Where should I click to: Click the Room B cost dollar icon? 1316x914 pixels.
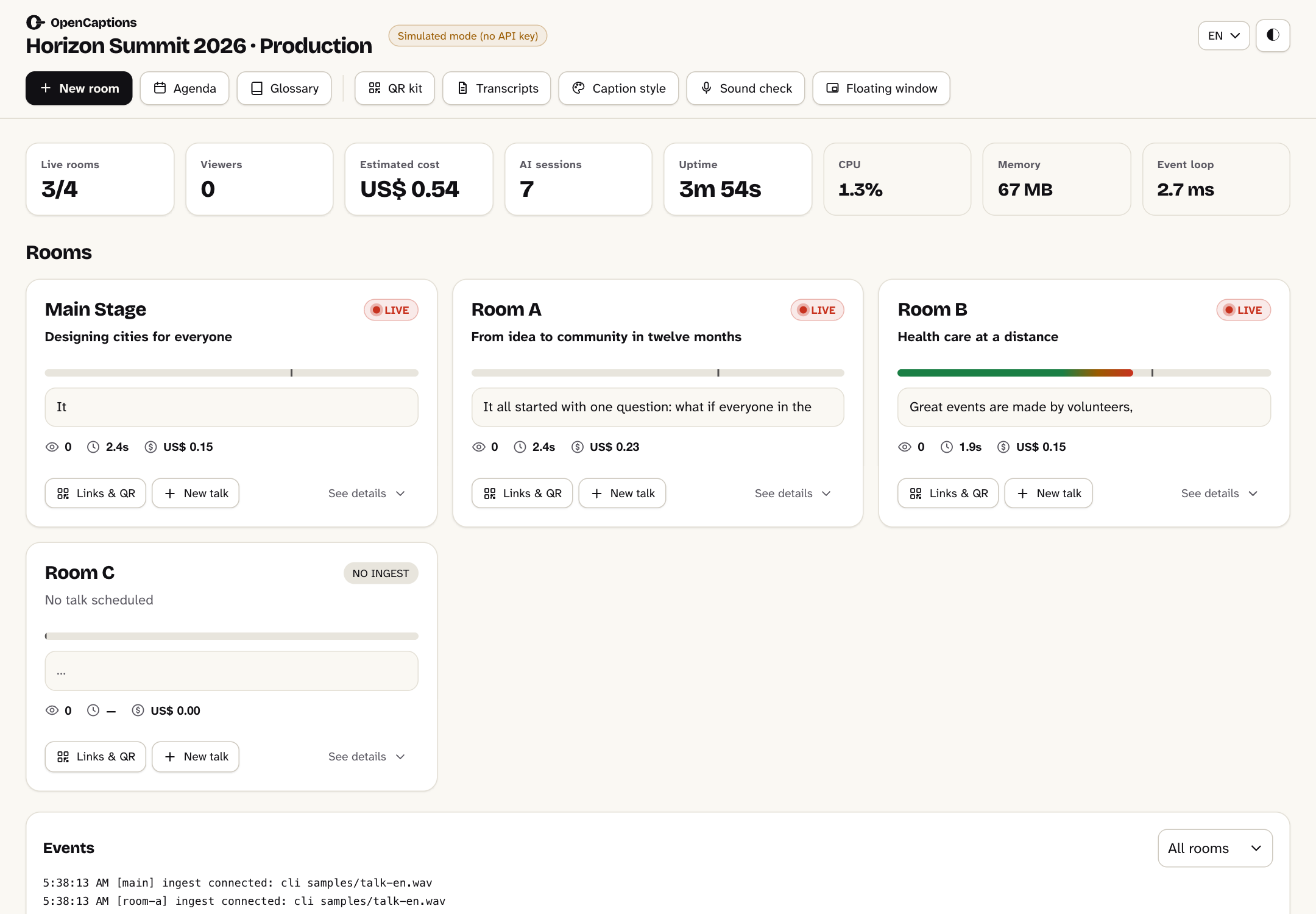point(1003,447)
